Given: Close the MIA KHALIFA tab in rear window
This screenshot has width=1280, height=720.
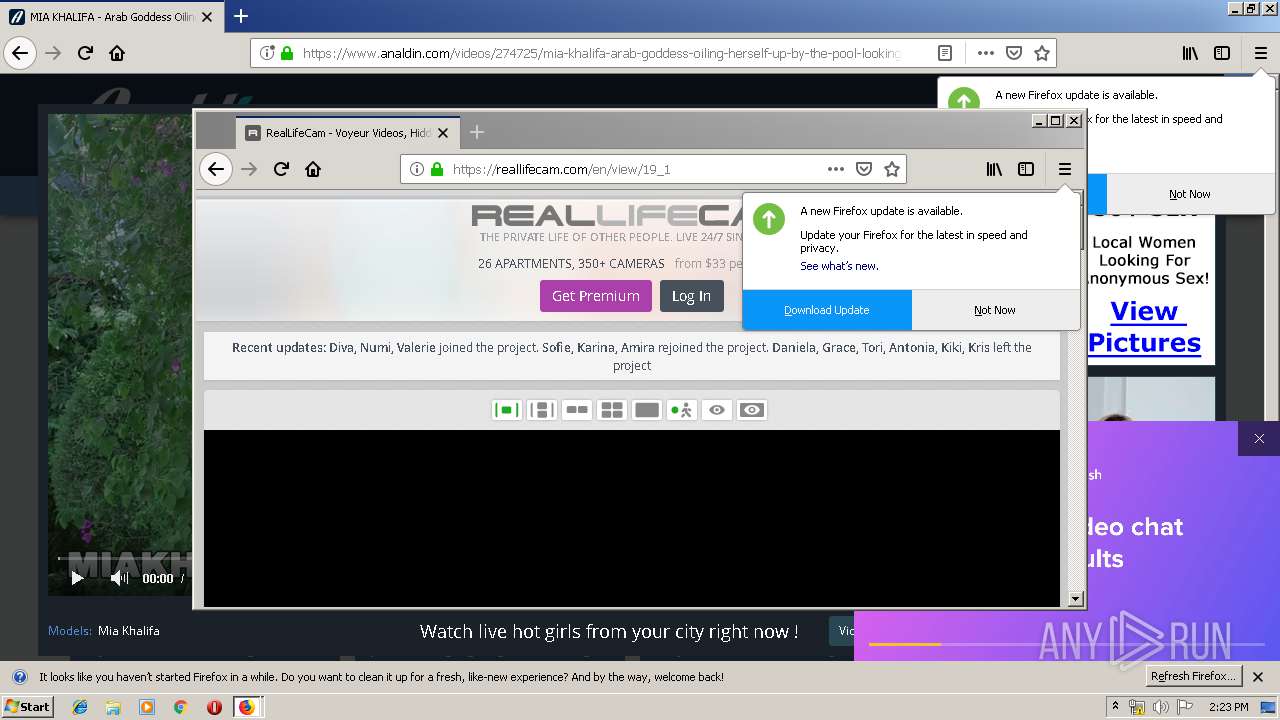Looking at the screenshot, I should coord(208,17).
